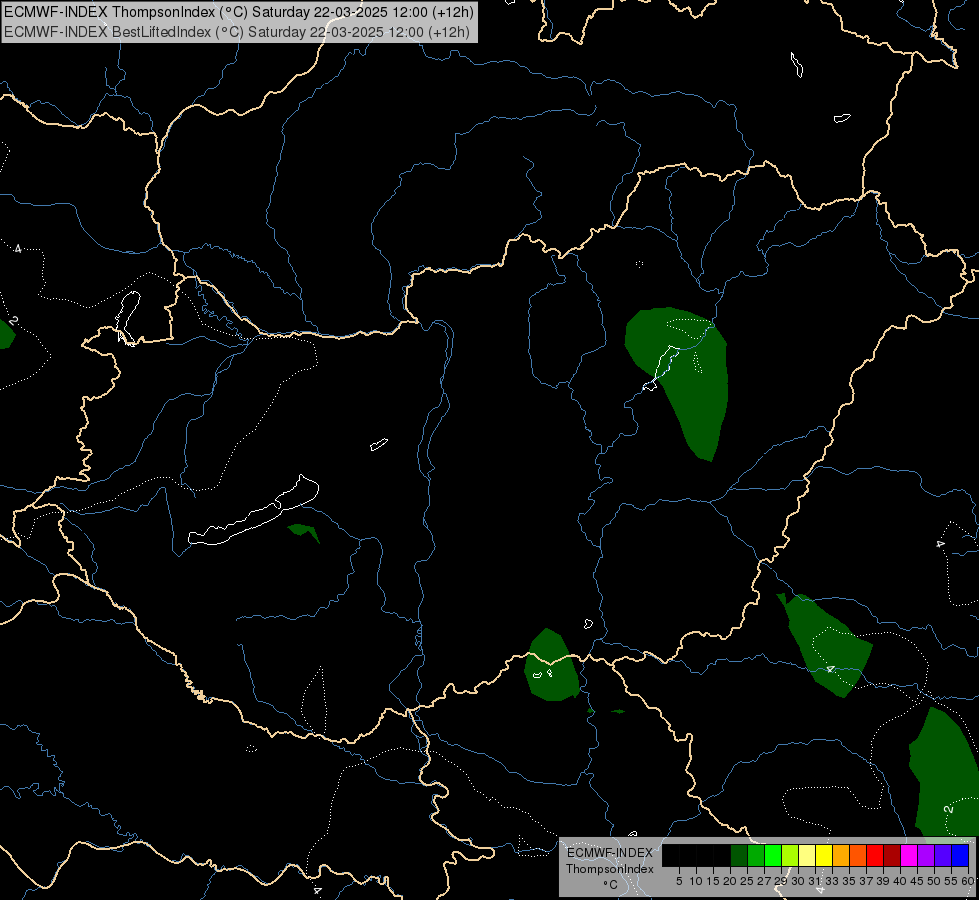Click the long white-outlined lake
Screen dimensions: 979x900
coord(253,510)
